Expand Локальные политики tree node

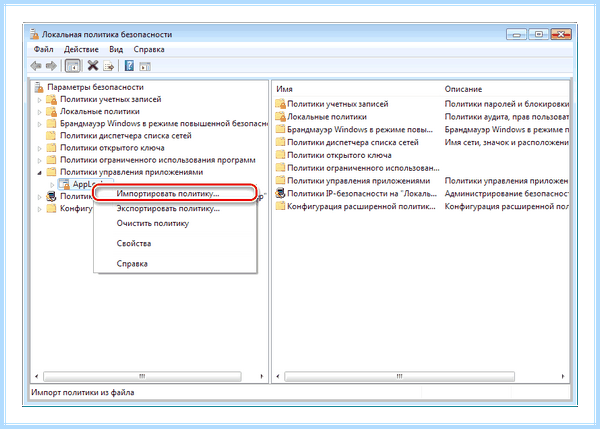pos(39,112)
